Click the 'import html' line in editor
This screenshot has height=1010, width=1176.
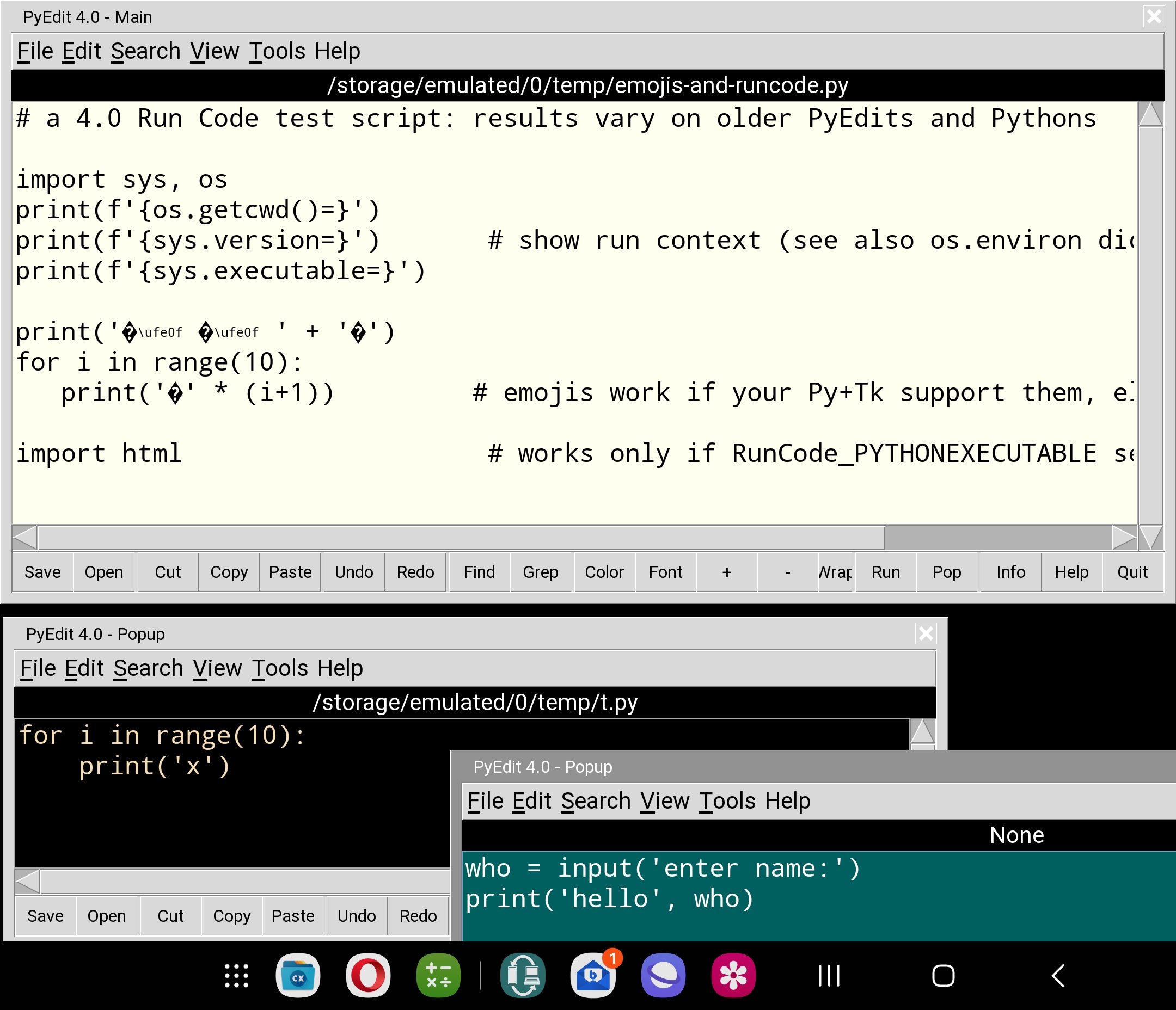99,453
